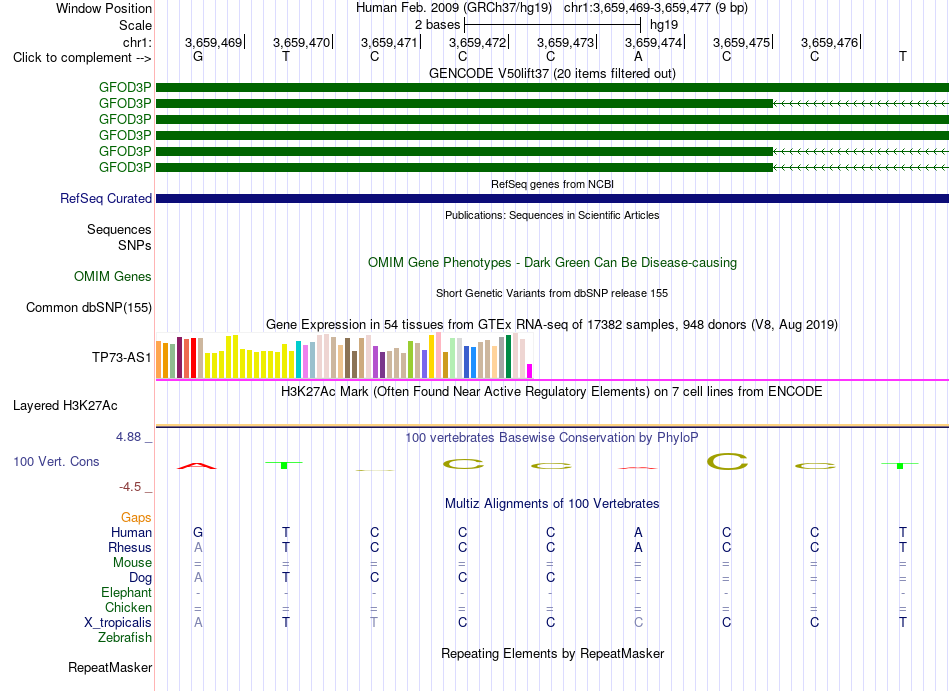This screenshot has width=950, height=691.
Task: Click base A in the chr1 sequence row
Action: (638, 56)
